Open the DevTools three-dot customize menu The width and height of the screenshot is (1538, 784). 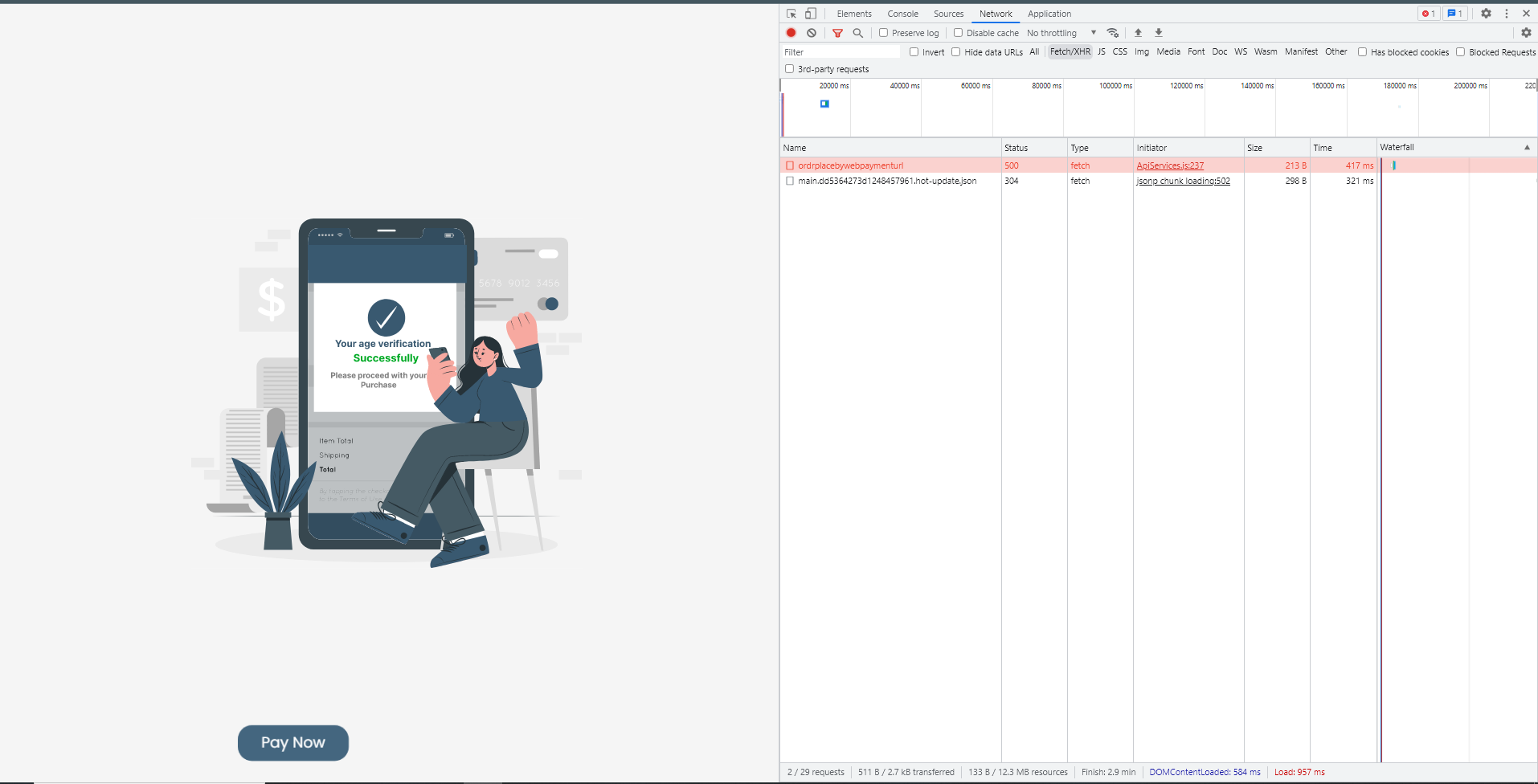1507,14
